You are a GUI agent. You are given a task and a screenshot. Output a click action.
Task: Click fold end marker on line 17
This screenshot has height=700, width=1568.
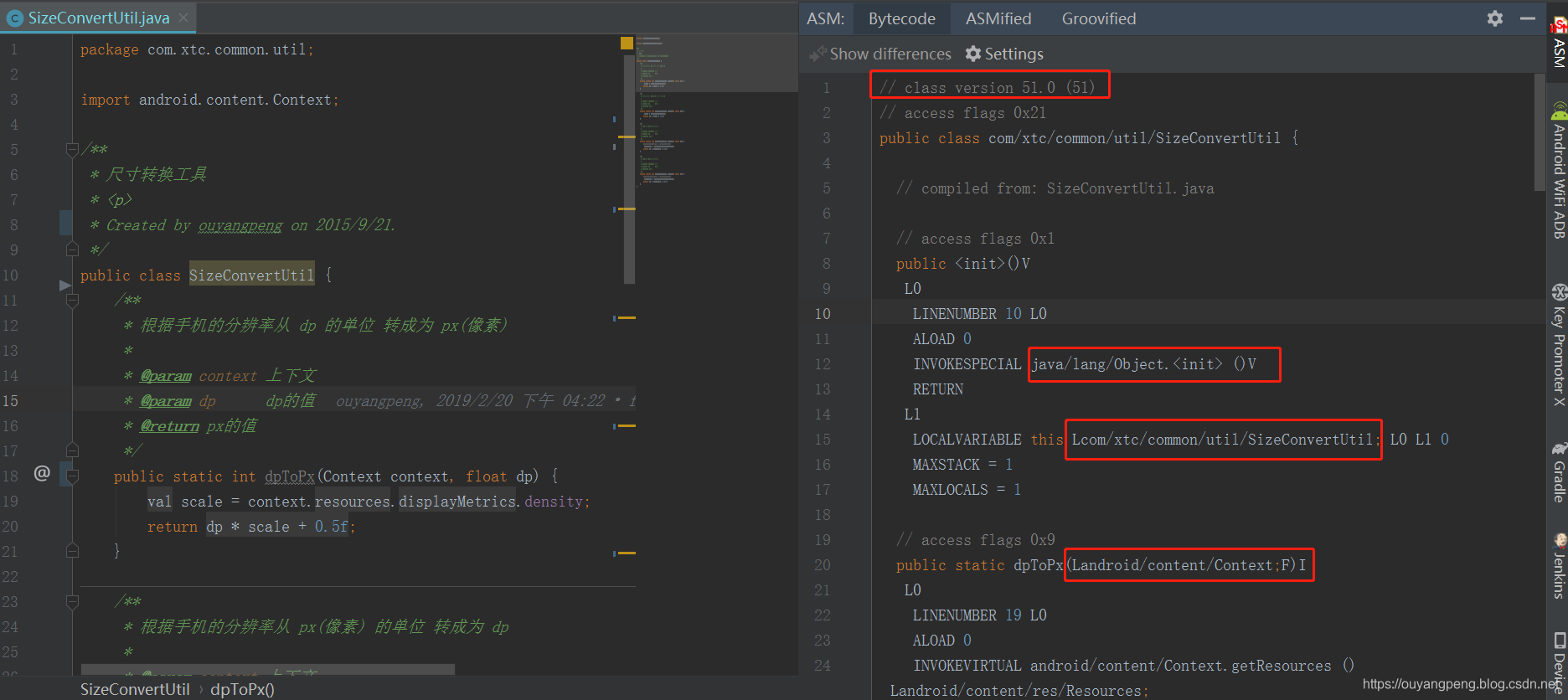pyautogui.click(x=72, y=450)
